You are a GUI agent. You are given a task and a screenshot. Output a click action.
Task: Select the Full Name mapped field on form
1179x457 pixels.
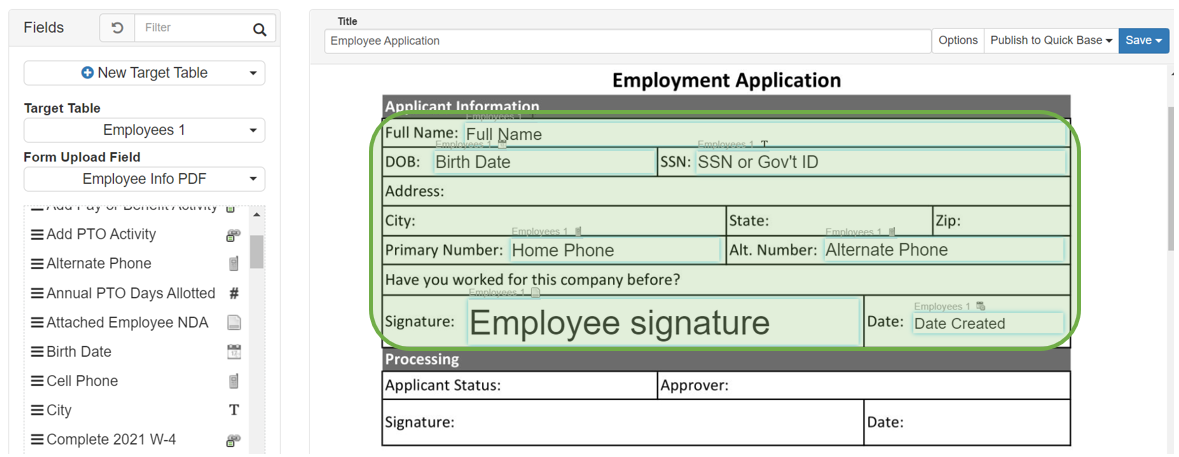(x=765, y=135)
